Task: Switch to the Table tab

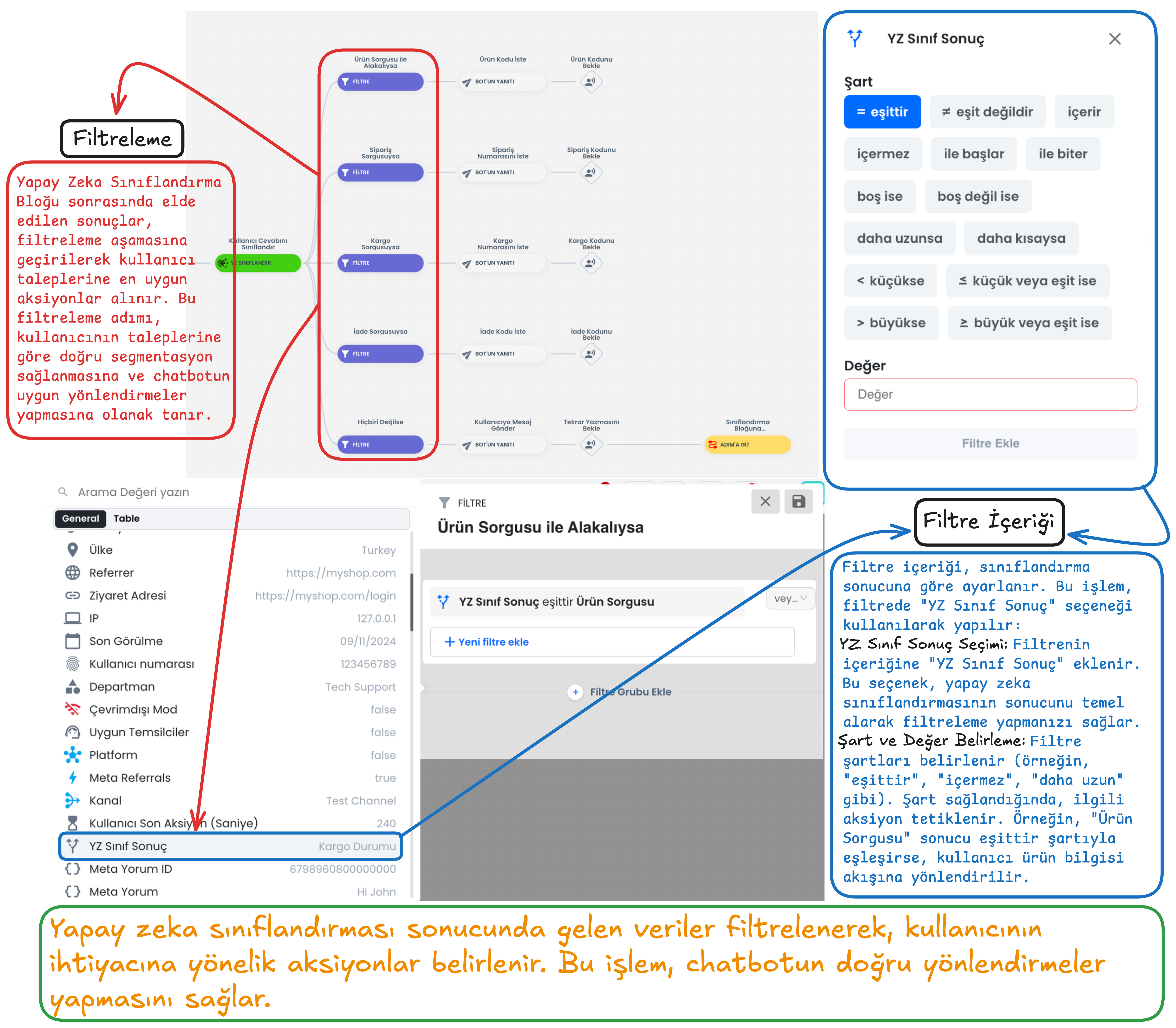Action: (x=126, y=518)
